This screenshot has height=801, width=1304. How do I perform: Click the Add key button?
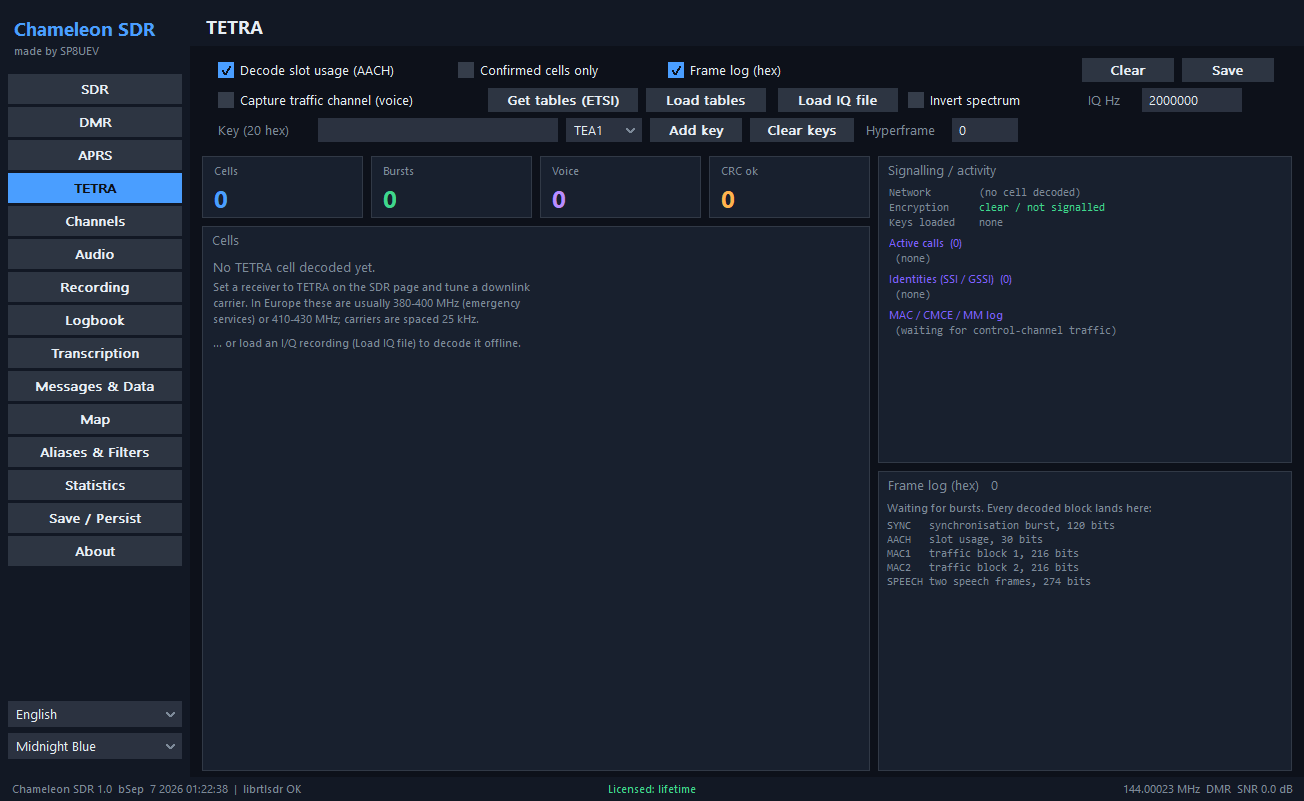696,130
